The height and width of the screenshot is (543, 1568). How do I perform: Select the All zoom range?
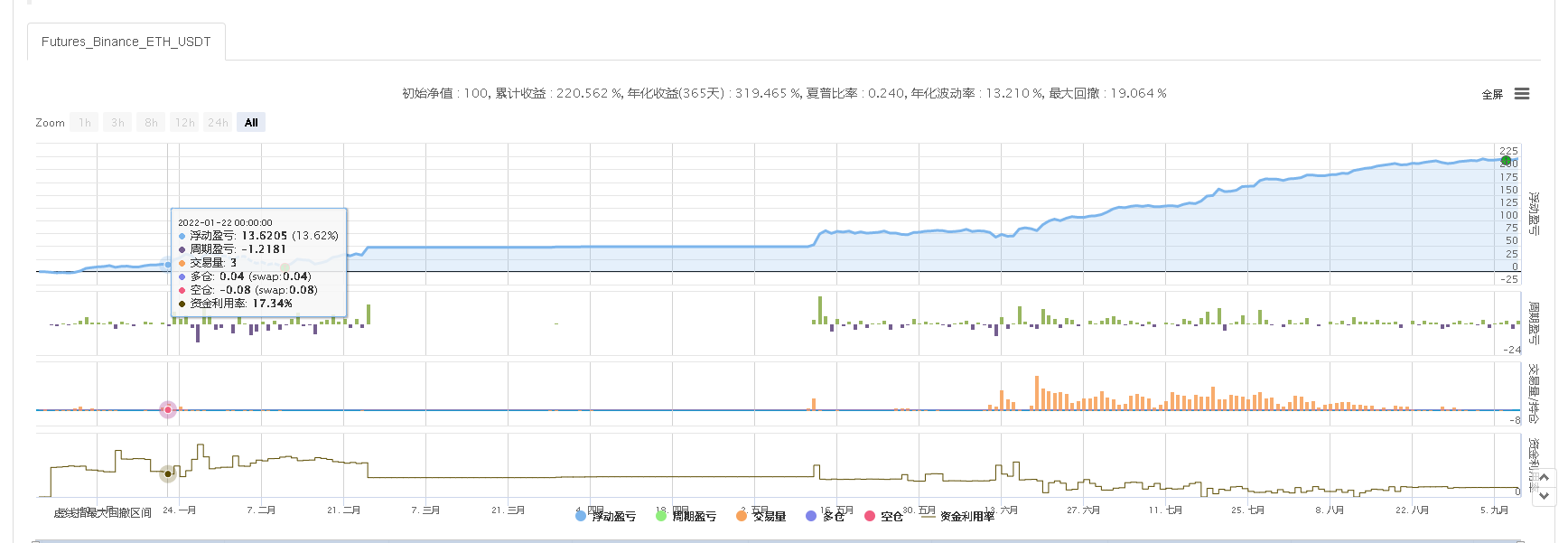point(251,123)
